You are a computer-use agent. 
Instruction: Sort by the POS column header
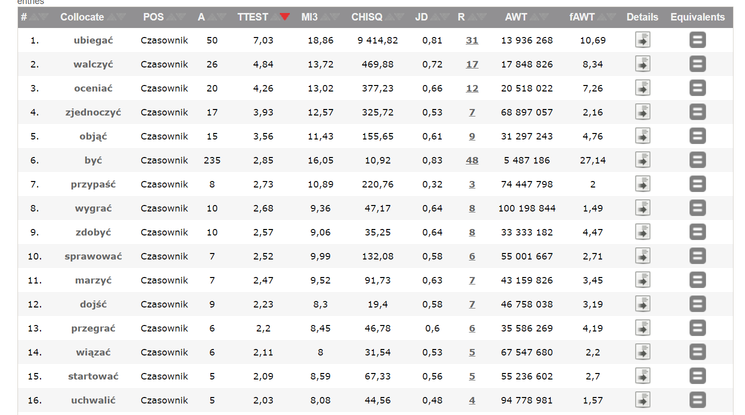pos(153,17)
